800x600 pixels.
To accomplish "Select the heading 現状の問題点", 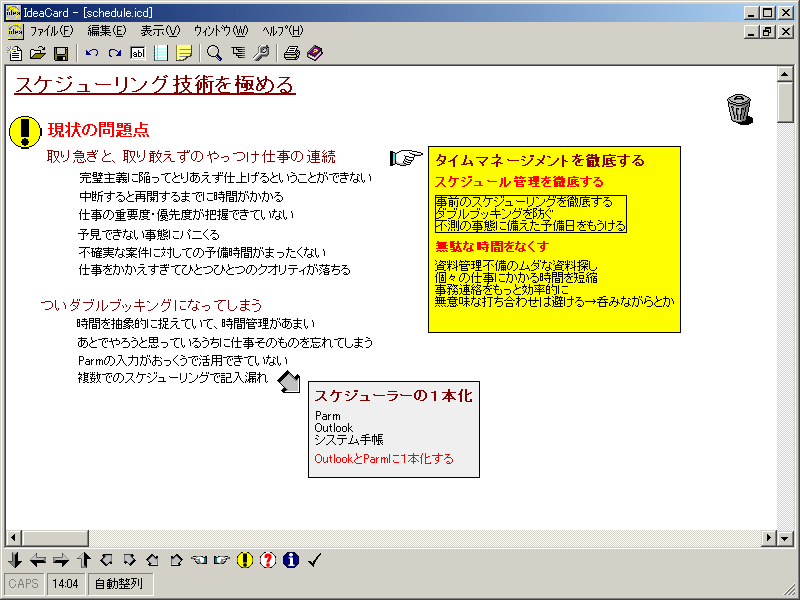I will pyautogui.click(x=98, y=130).
